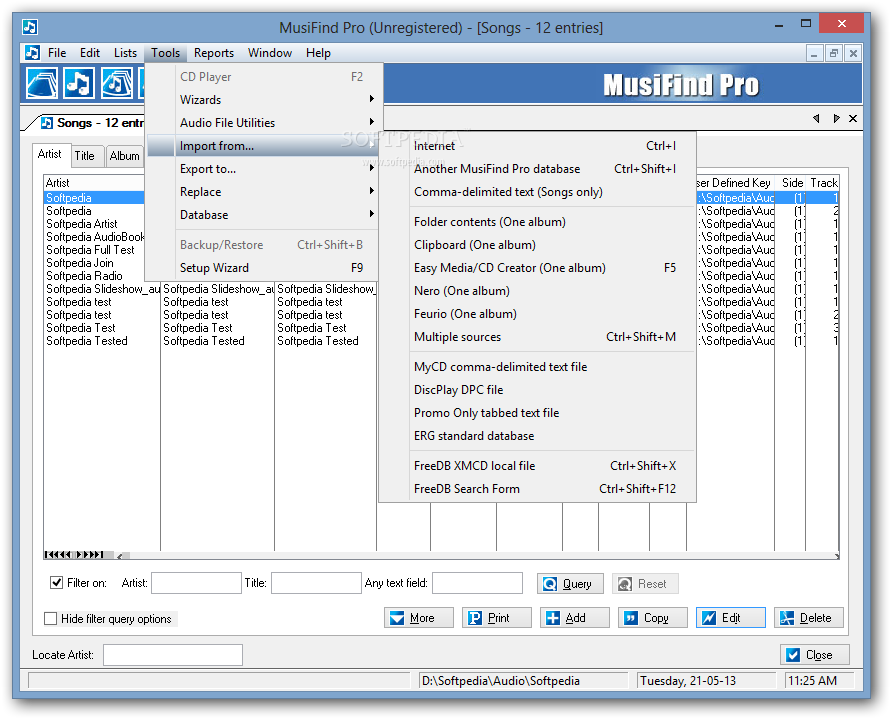Select the Softpedia Radio row
The height and width of the screenshot is (719, 891).
pyautogui.click(x=94, y=276)
